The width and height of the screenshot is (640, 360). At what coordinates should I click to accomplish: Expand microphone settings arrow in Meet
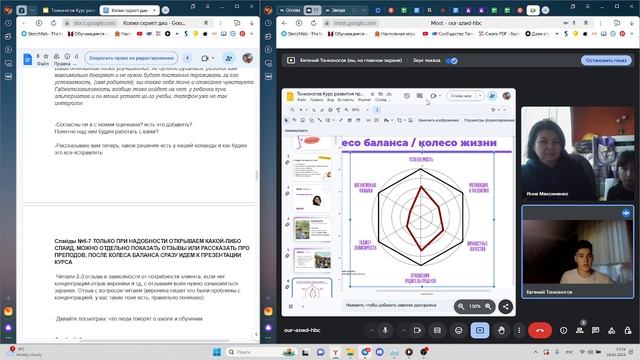(371, 330)
